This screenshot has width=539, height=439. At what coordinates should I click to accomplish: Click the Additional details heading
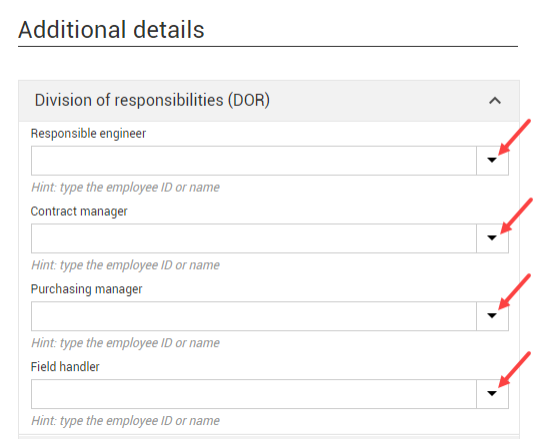[111, 30]
